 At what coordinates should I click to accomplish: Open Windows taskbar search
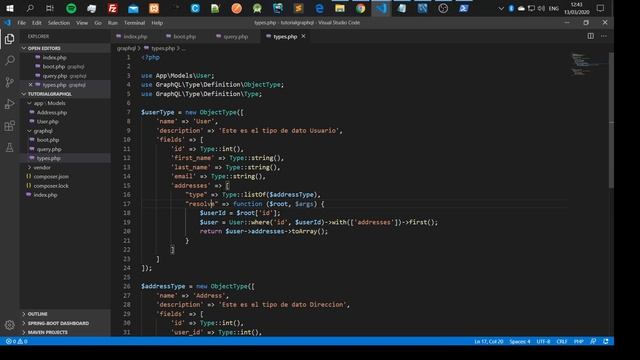click(x=30, y=8)
